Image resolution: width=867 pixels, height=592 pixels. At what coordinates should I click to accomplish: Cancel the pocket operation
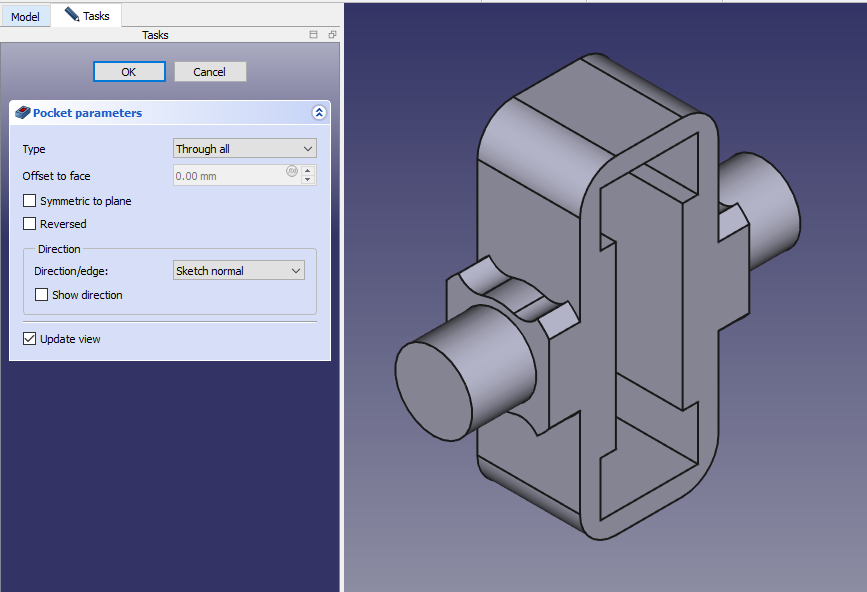210,72
